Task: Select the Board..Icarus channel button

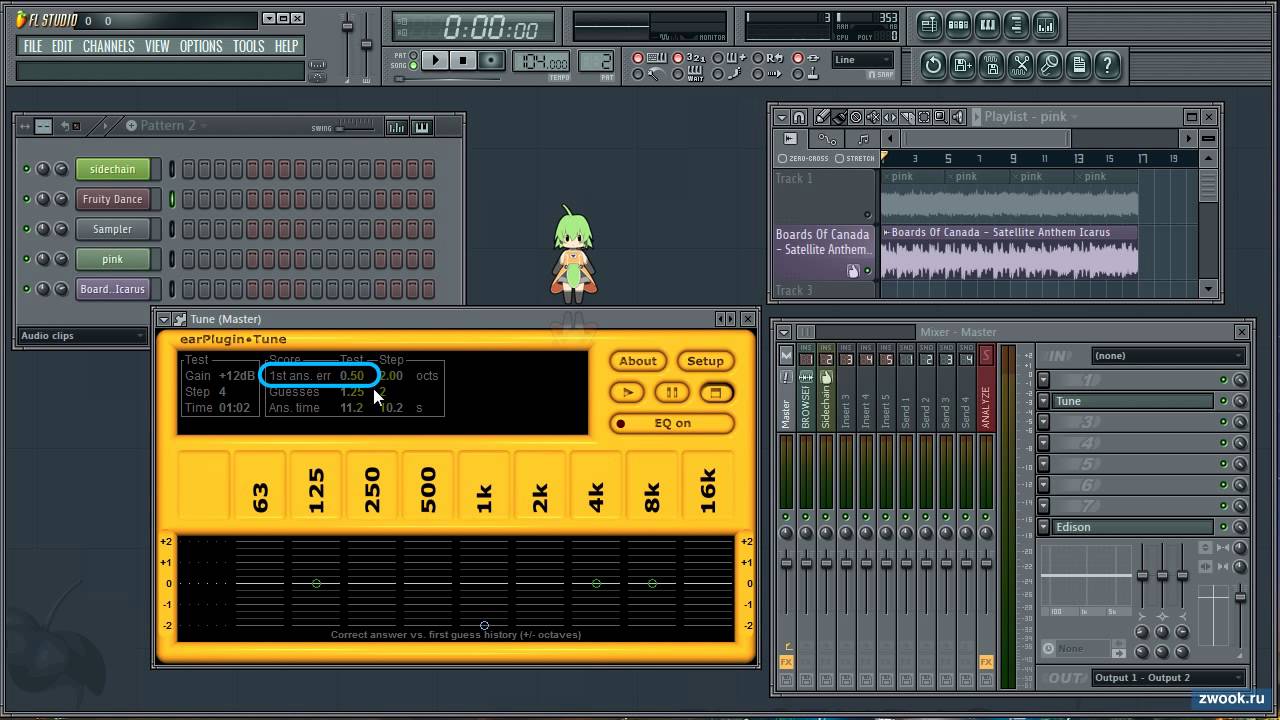Action: coord(112,289)
